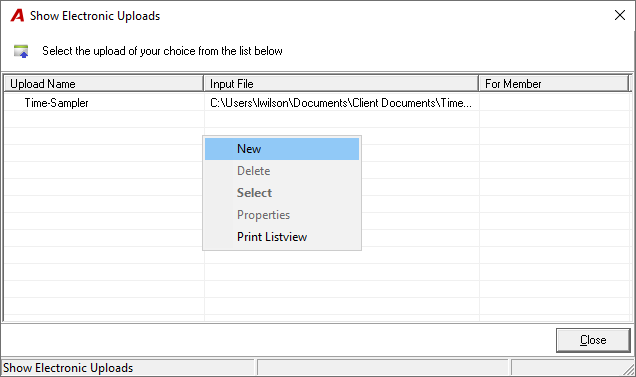Click the red application logo in title bar
Viewport: 636px width, 377px height.
pyautogui.click(x=17, y=16)
